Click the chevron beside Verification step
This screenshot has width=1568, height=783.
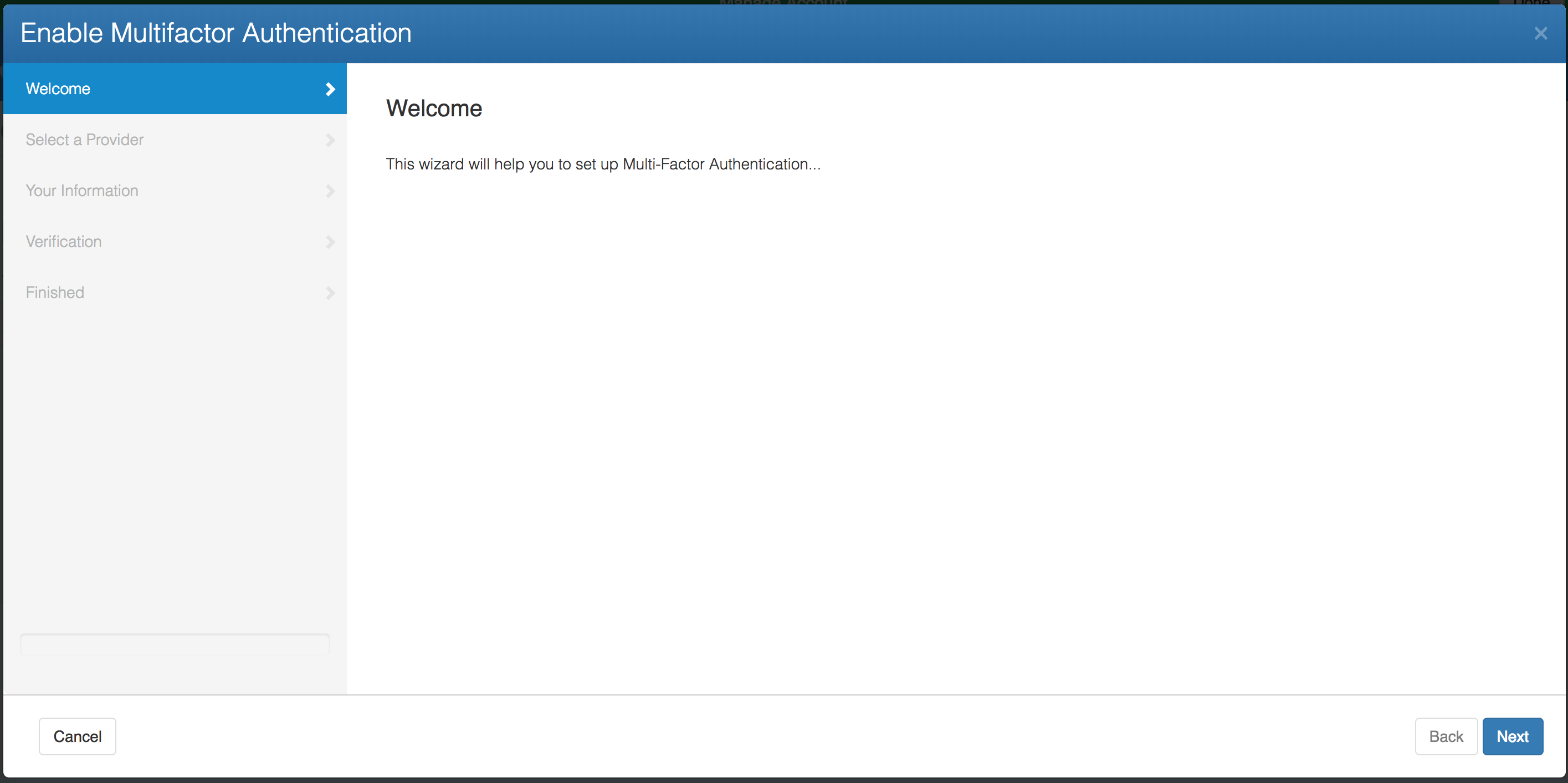(330, 242)
